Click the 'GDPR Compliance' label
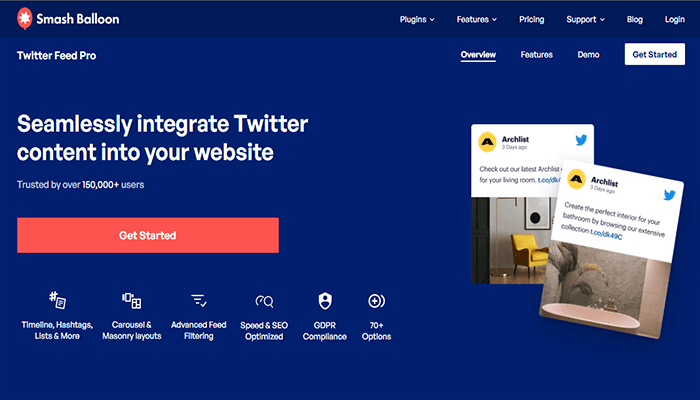The height and width of the screenshot is (400, 700). coord(325,331)
